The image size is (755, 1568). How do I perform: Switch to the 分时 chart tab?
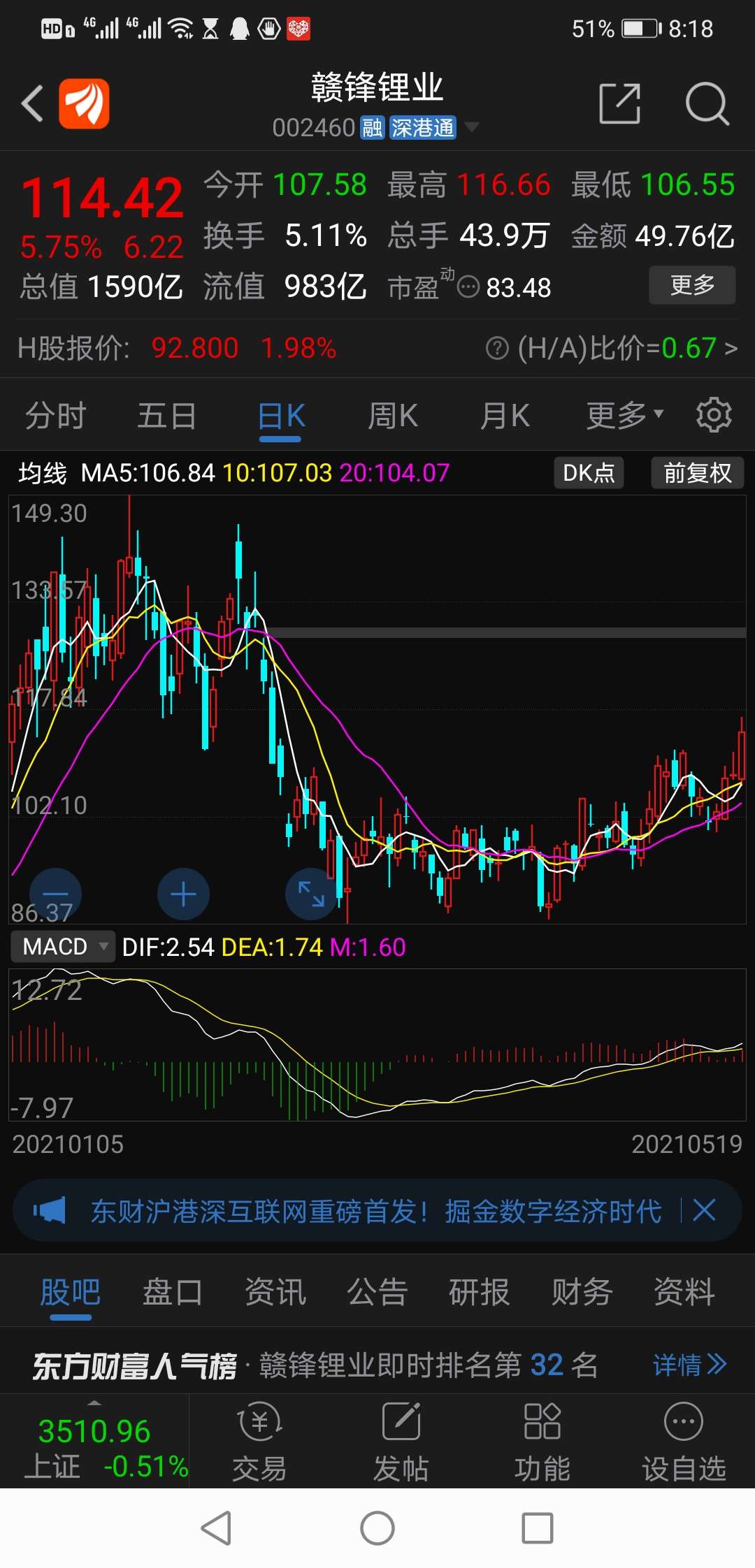[x=56, y=416]
